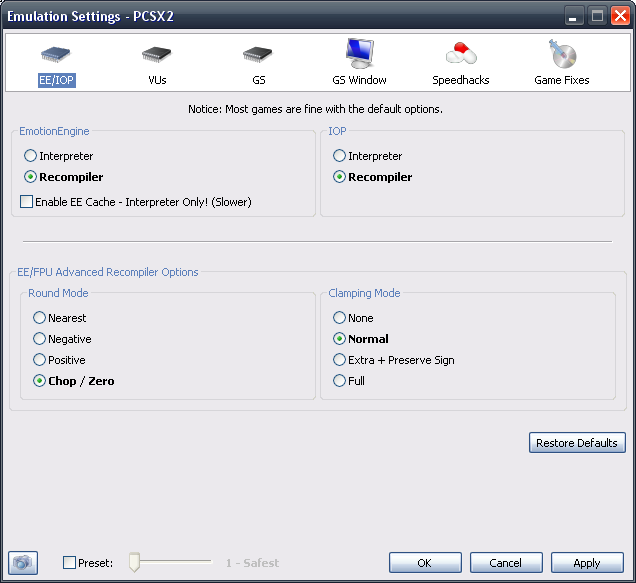The width and height of the screenshot is (636, 583).
Task: Select IOP Interpreter radio button
Action: (339, 156)
